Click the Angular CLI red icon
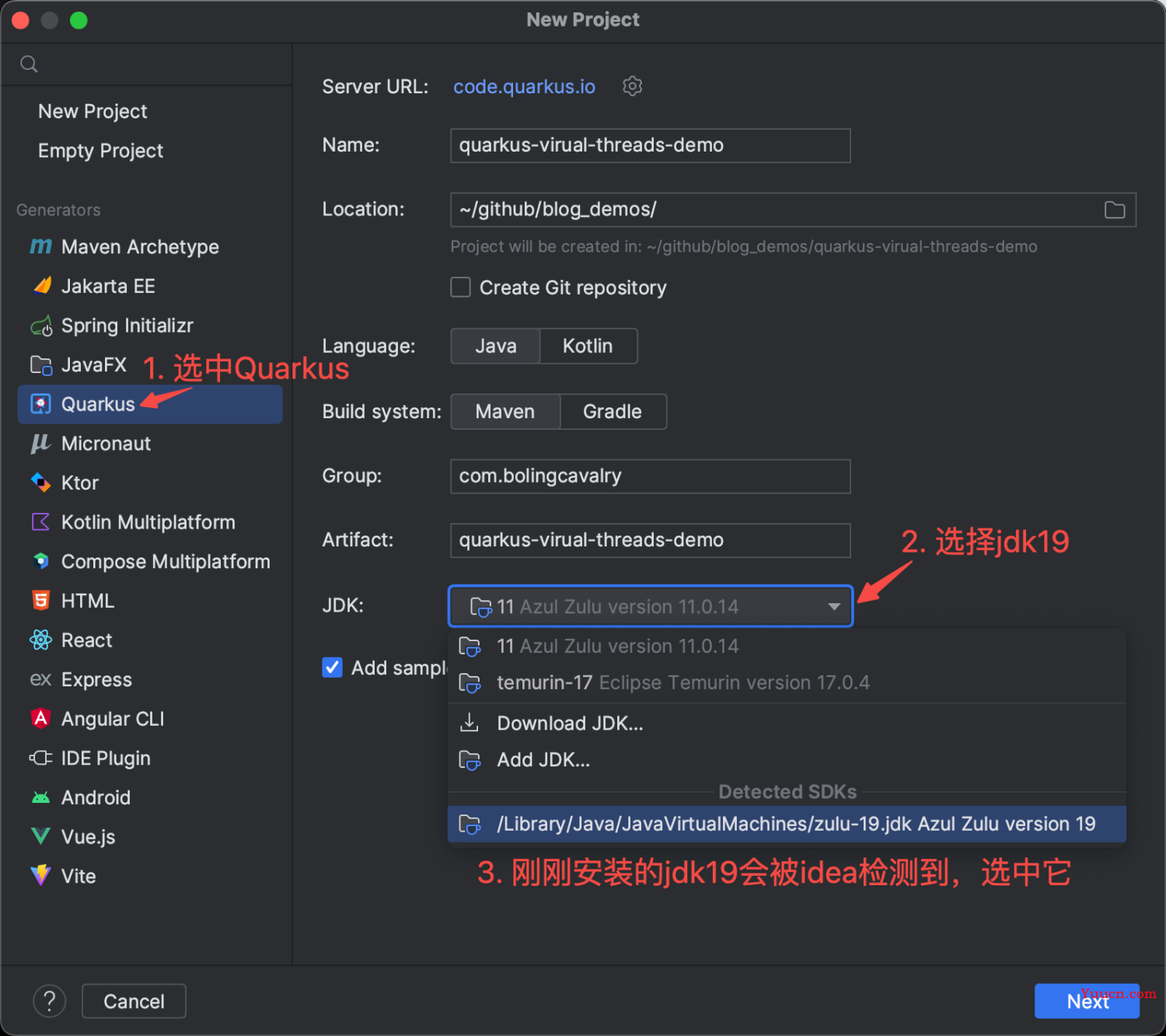1166x1036 pixels. [x=40, y=718]
